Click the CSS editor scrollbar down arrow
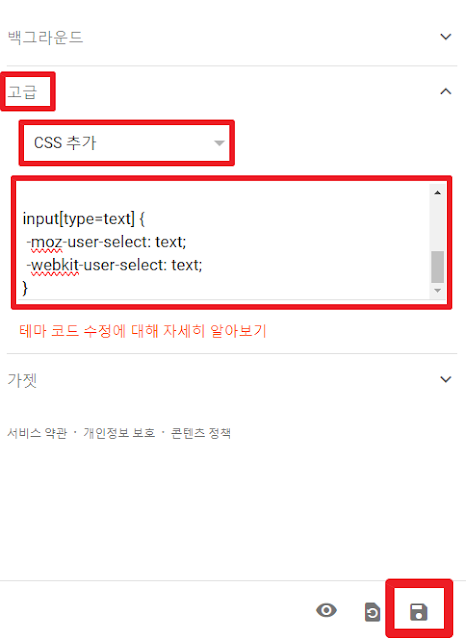Image resolution: width=466 pixels, height=639 pixels. click(437, 291)
